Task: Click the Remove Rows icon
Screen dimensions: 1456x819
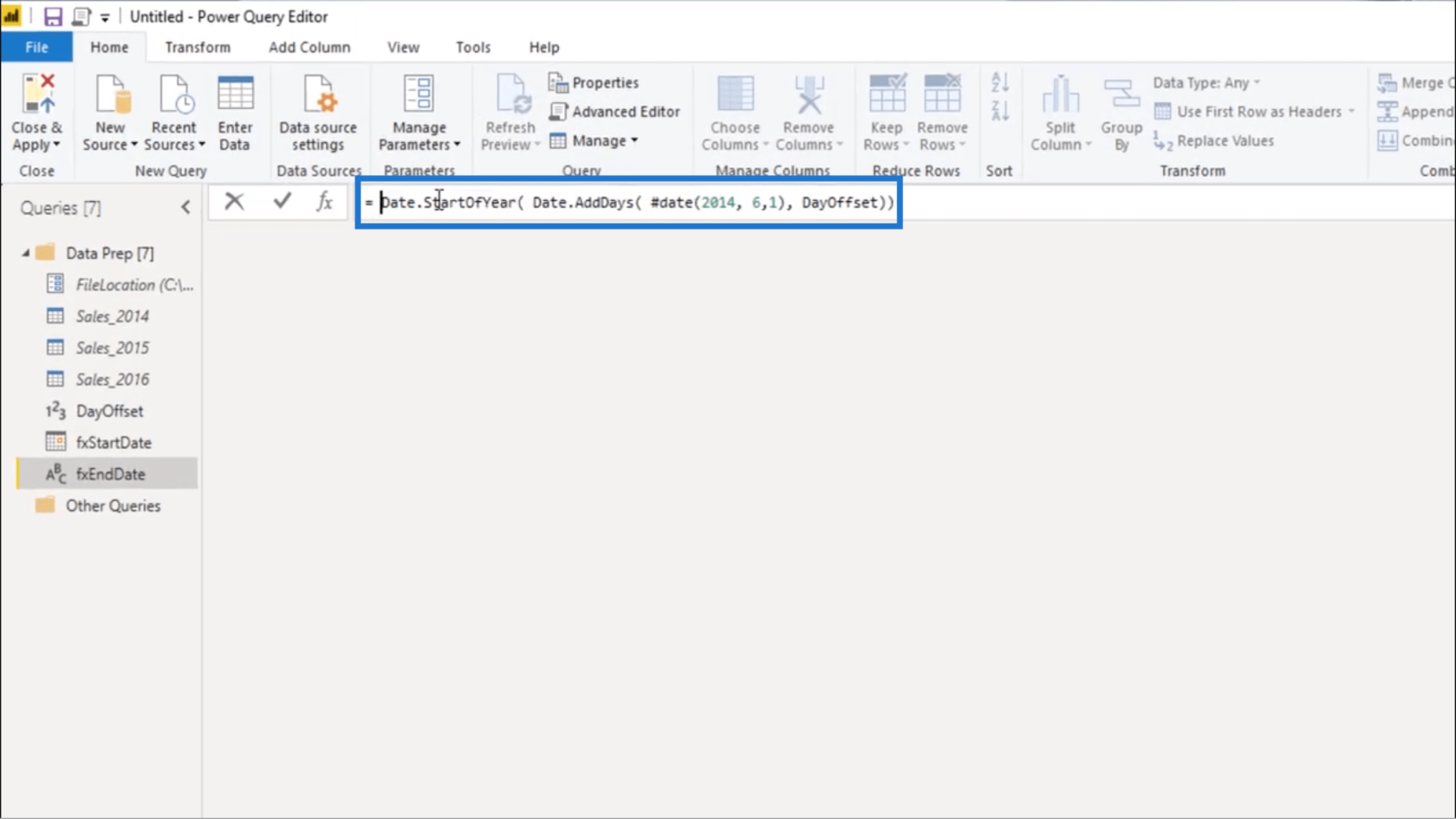Action: click(942, 94)
